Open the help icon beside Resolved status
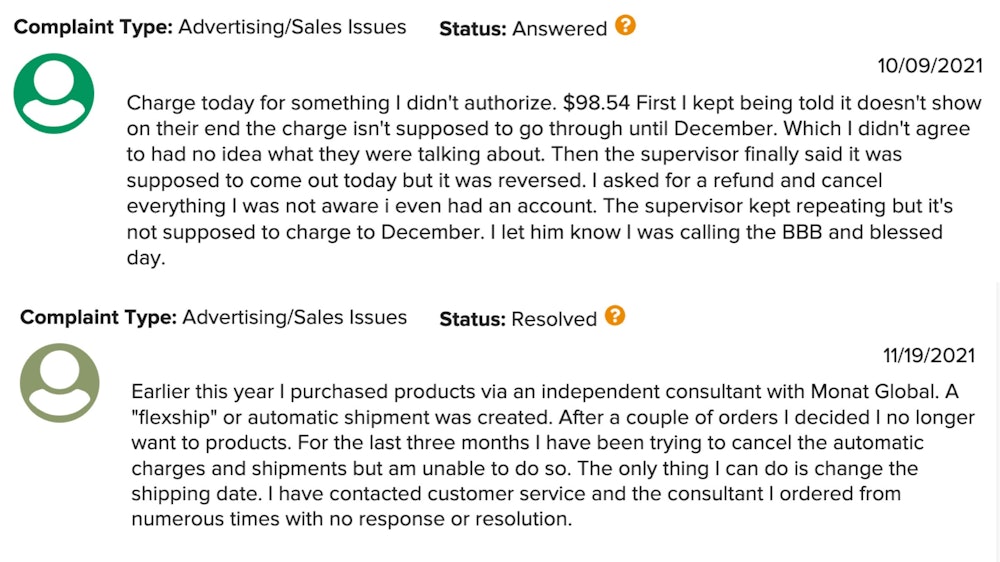The image size is (1000, 562). click(615, 317)
